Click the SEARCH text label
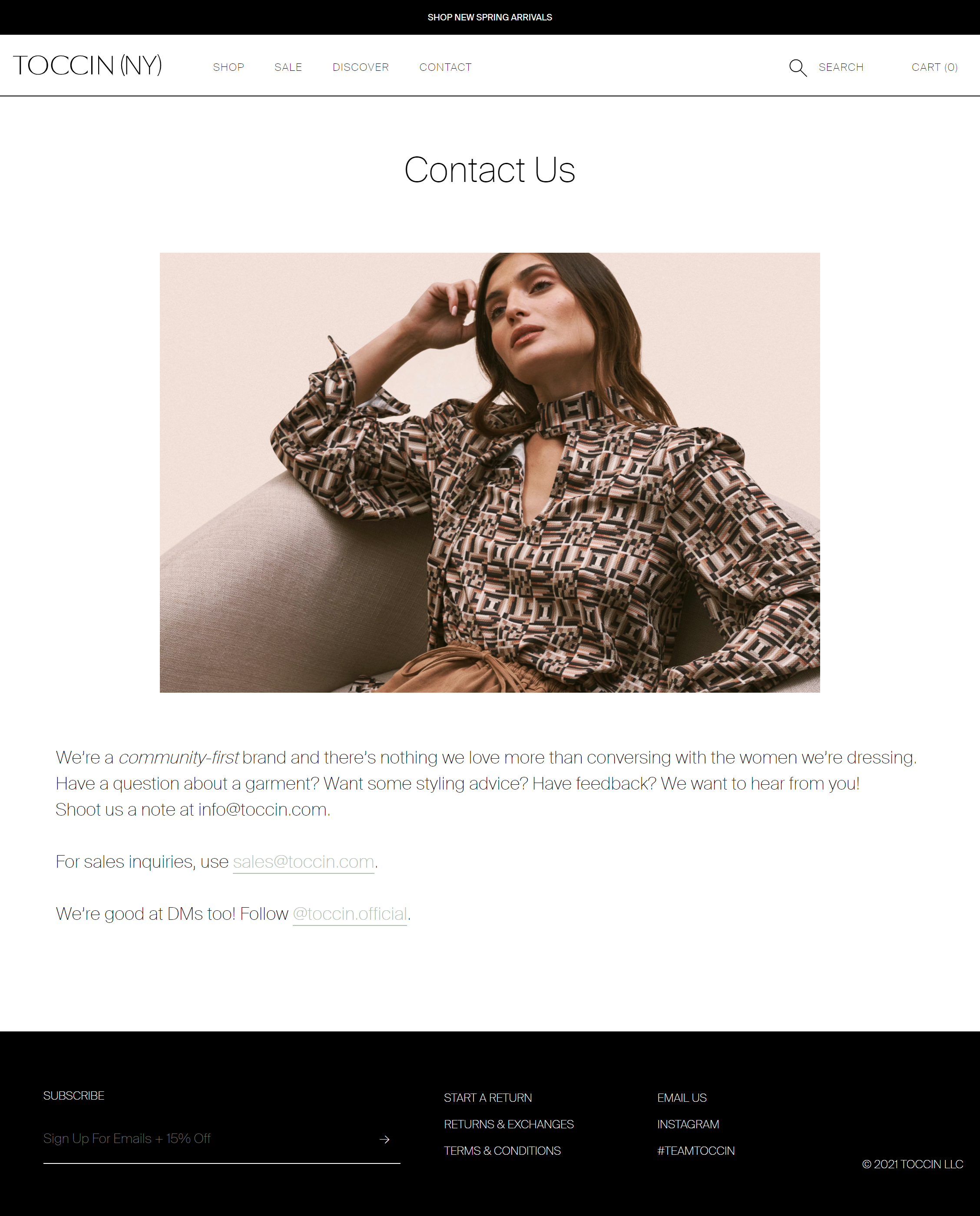Viewport: 980px width, 1216px height. (x=841, y=67)
